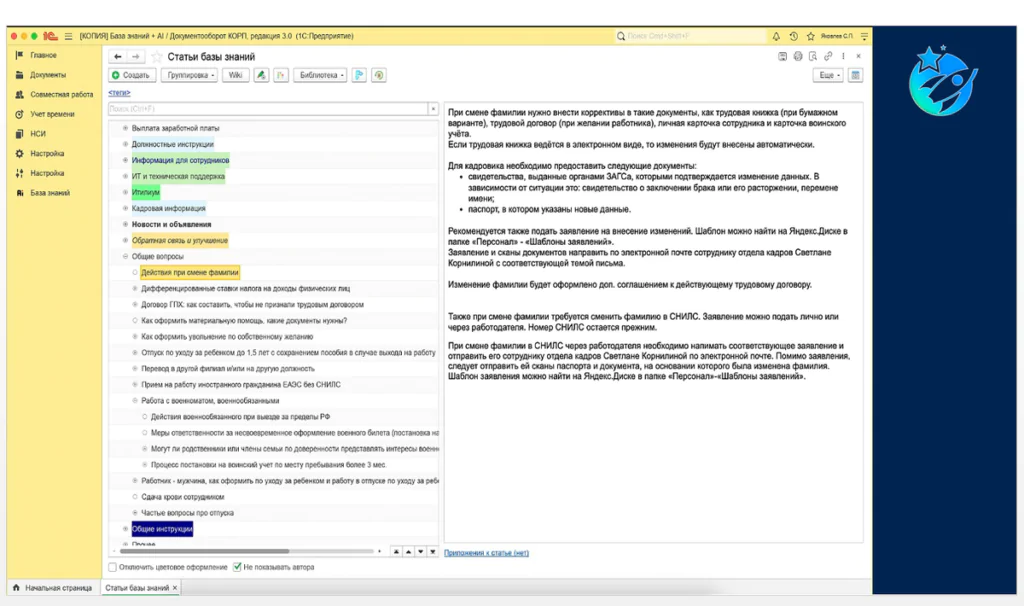The image size is (1024, 606).
Task: Click the save icon in form header
Action: [782, 57]
